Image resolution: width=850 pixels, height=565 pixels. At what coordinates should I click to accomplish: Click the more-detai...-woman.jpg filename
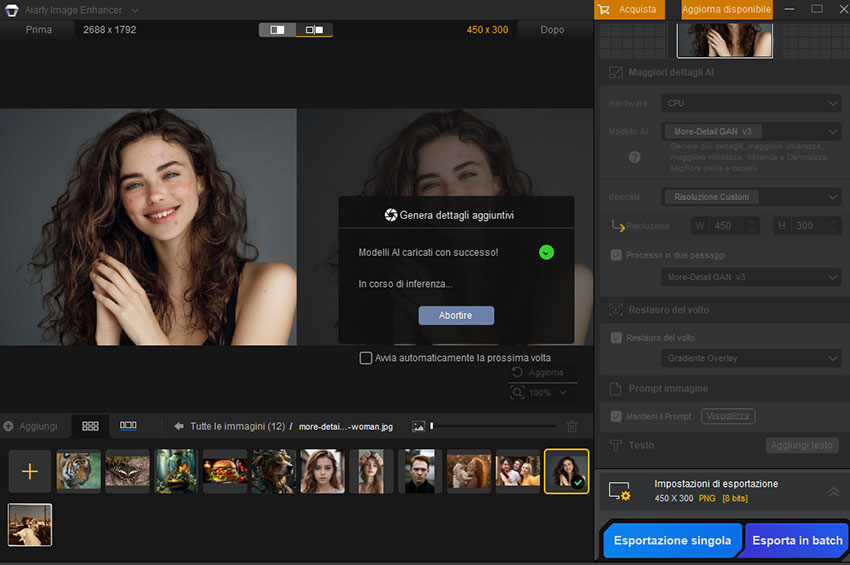(x=346, y=427)
